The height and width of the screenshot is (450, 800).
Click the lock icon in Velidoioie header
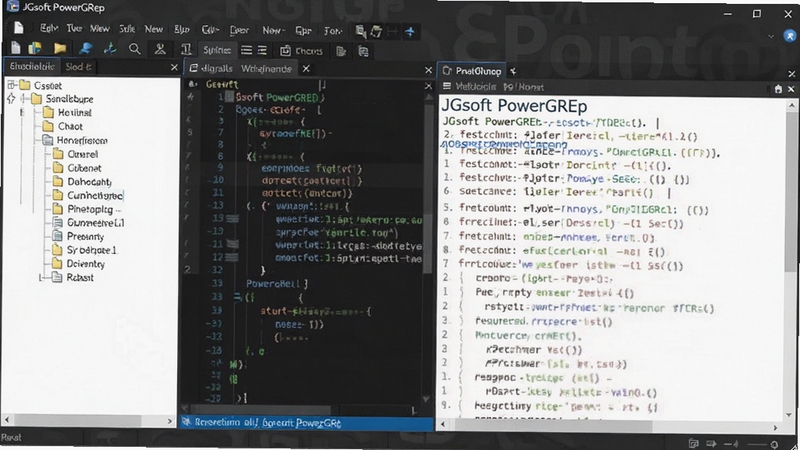pos(778,89)
